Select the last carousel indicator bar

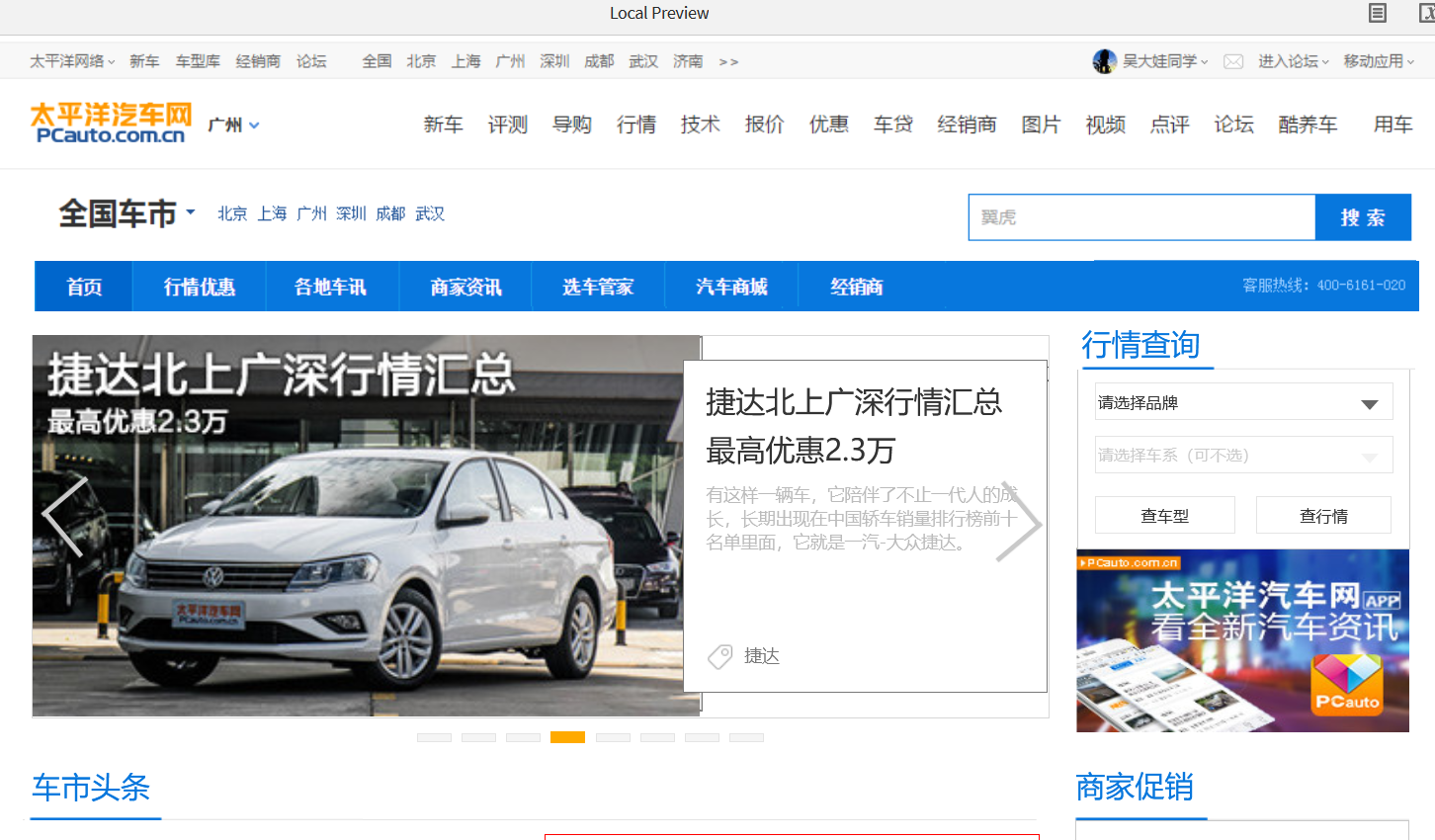point(746,737)
